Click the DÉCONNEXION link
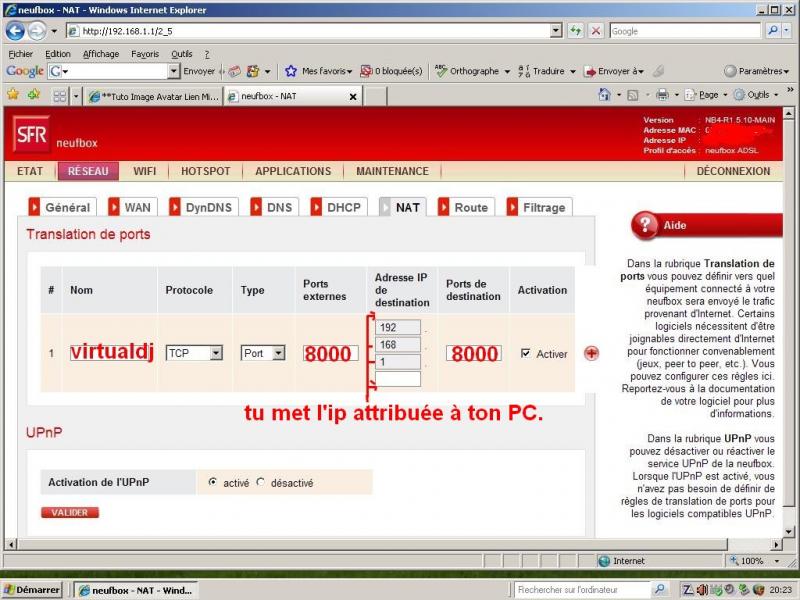 point(733,171)
